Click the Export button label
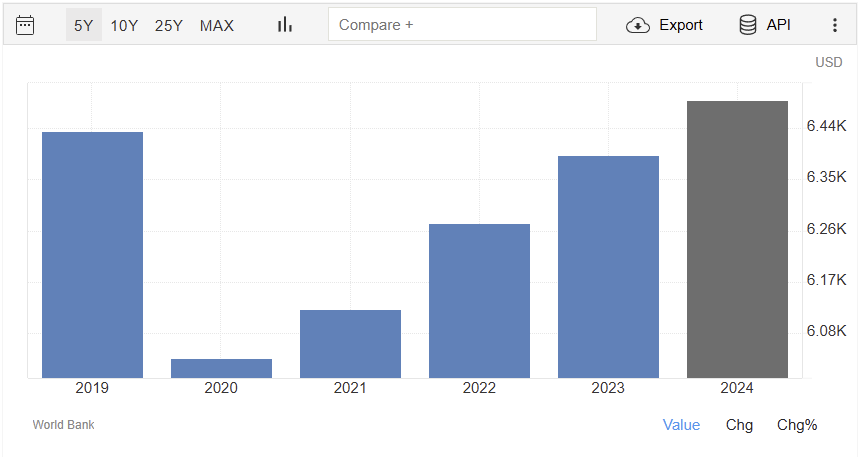 pos(680,25)
